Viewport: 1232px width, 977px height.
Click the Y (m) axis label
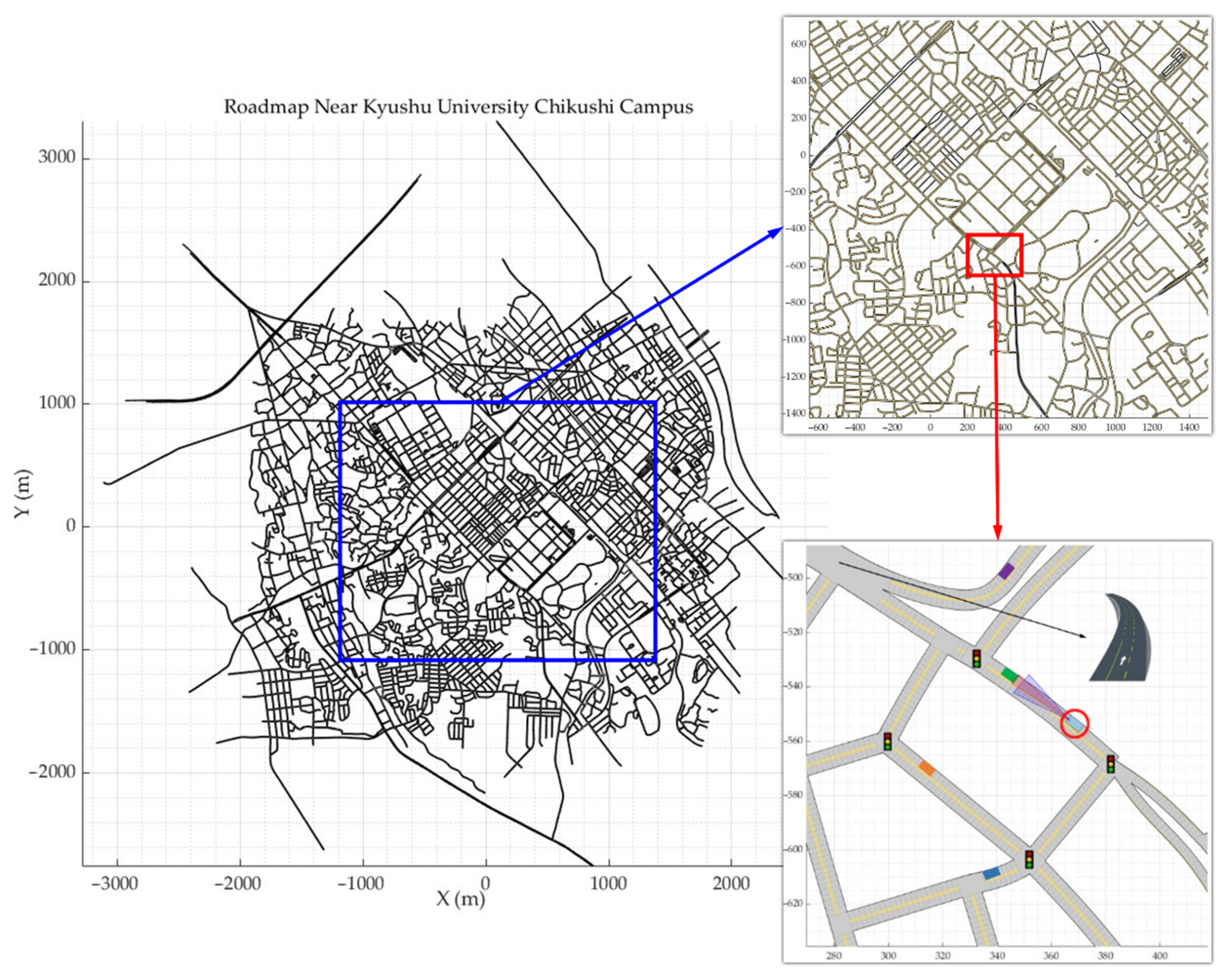pos(23,494)
